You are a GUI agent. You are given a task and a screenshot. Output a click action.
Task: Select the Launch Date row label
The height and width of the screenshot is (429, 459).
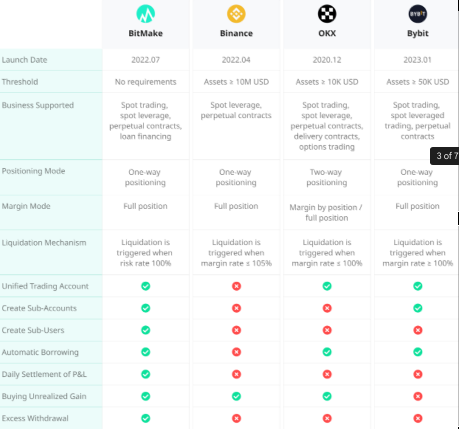point(24,60)
